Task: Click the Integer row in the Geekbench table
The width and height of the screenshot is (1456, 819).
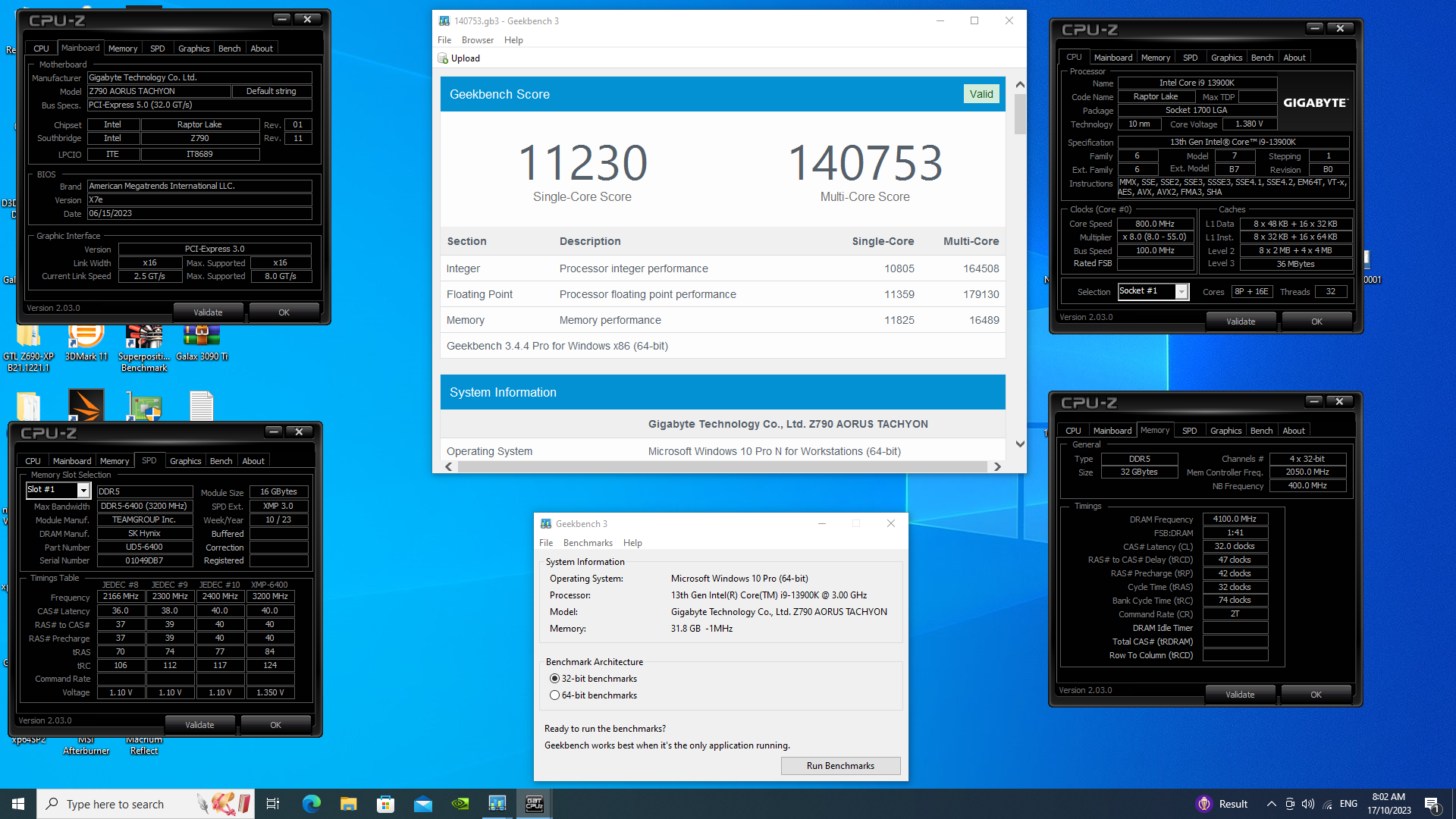Action: click(723, 268)
